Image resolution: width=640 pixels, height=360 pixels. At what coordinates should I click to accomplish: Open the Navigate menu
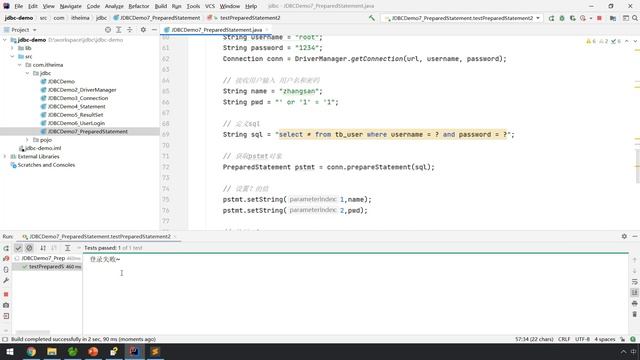[x=70, y=6]
